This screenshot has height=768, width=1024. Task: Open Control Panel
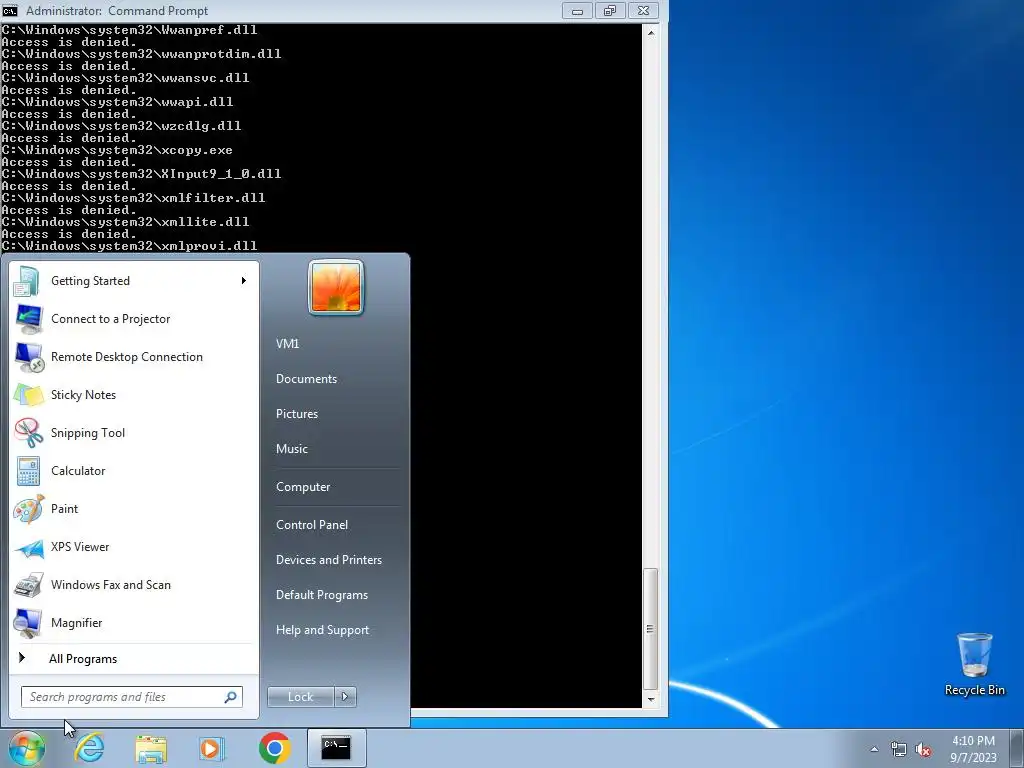click(x=312, y=525)
